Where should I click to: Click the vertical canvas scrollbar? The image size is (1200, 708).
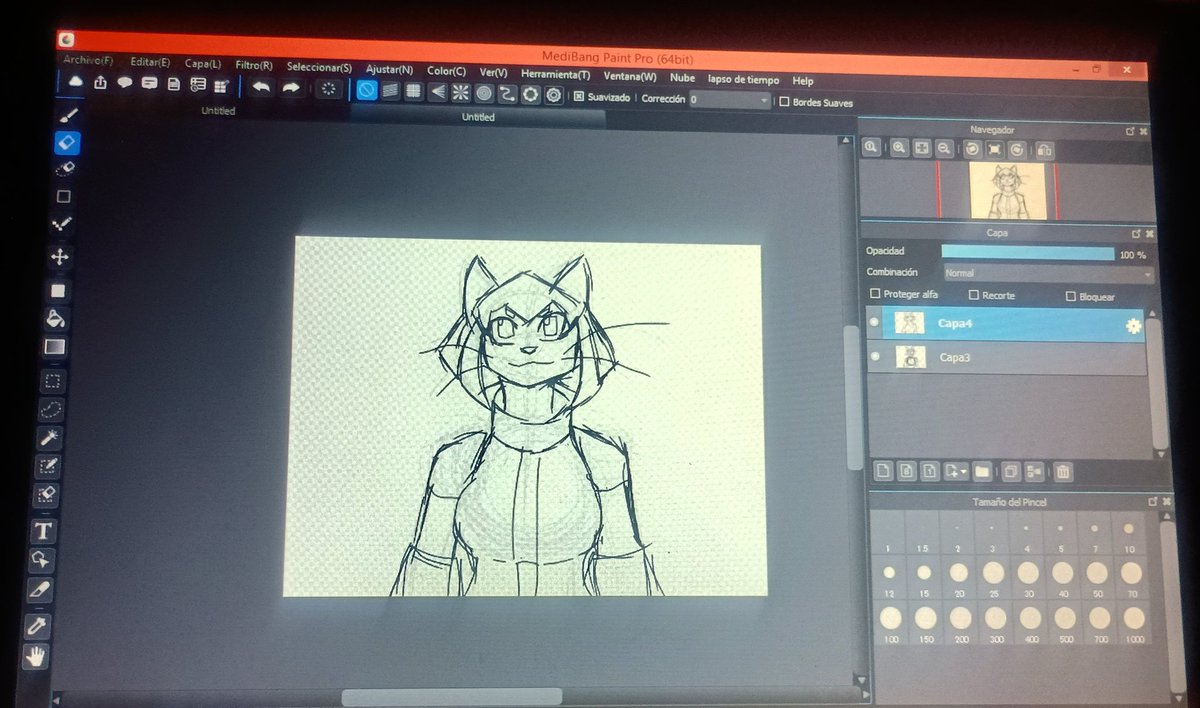click(855, 397)
